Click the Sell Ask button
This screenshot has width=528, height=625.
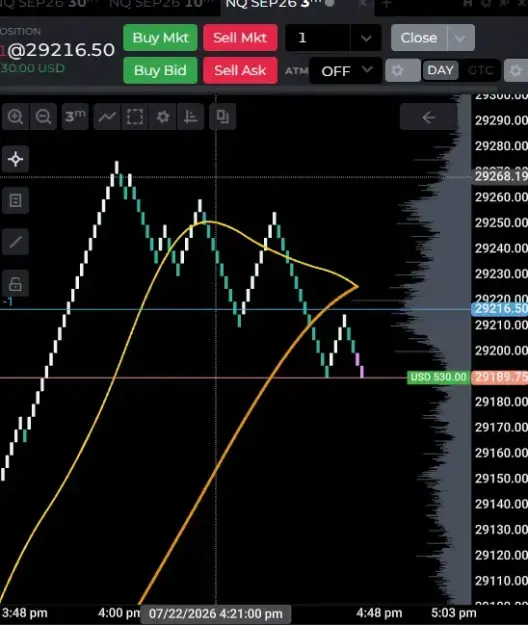(x=240, y=71)
